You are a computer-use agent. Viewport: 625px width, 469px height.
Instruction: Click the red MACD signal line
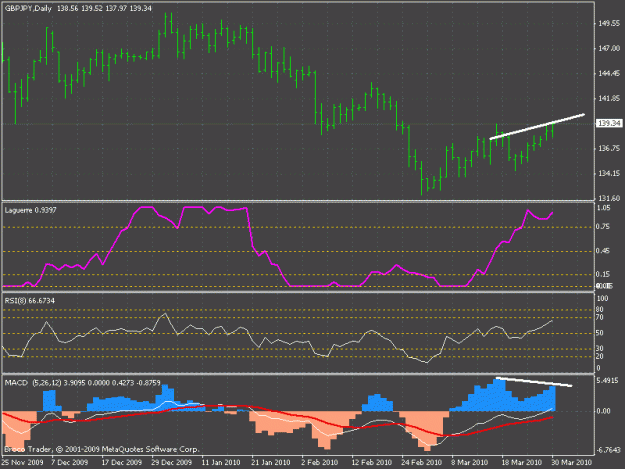coord(279,413)
